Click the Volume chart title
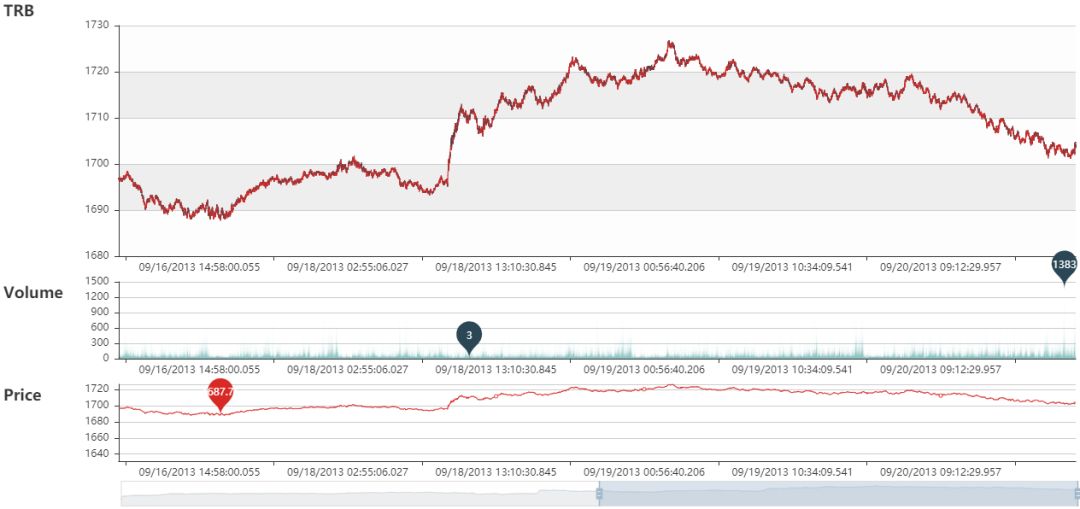 pos(33,293)
